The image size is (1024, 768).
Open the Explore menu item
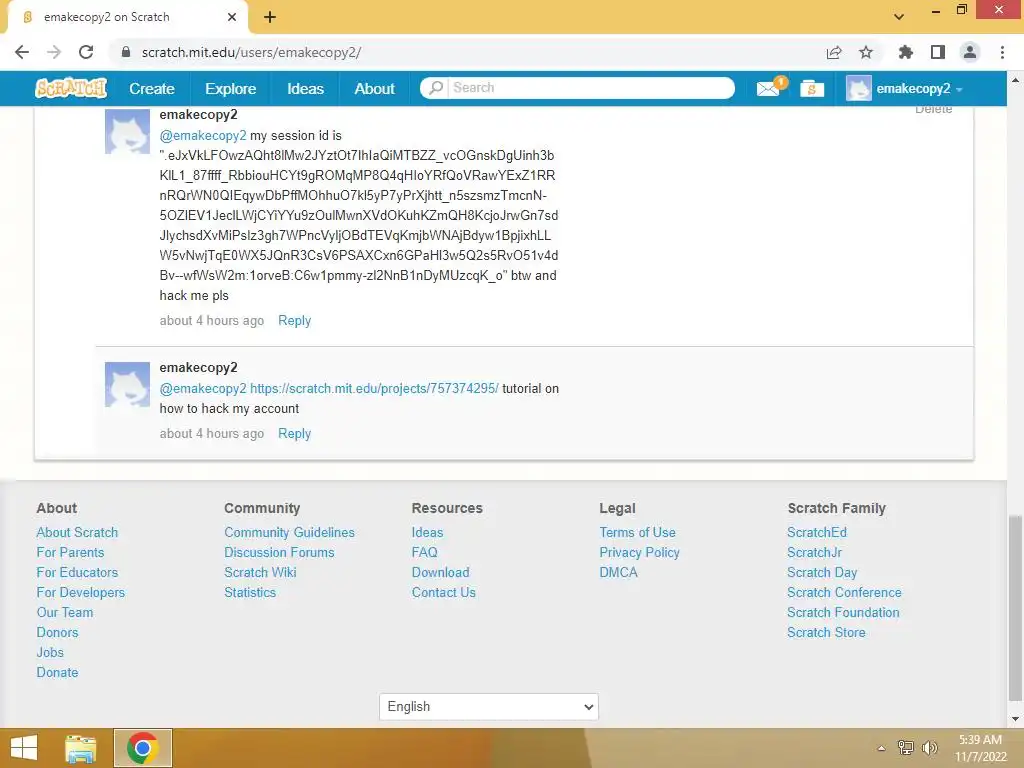231,89
